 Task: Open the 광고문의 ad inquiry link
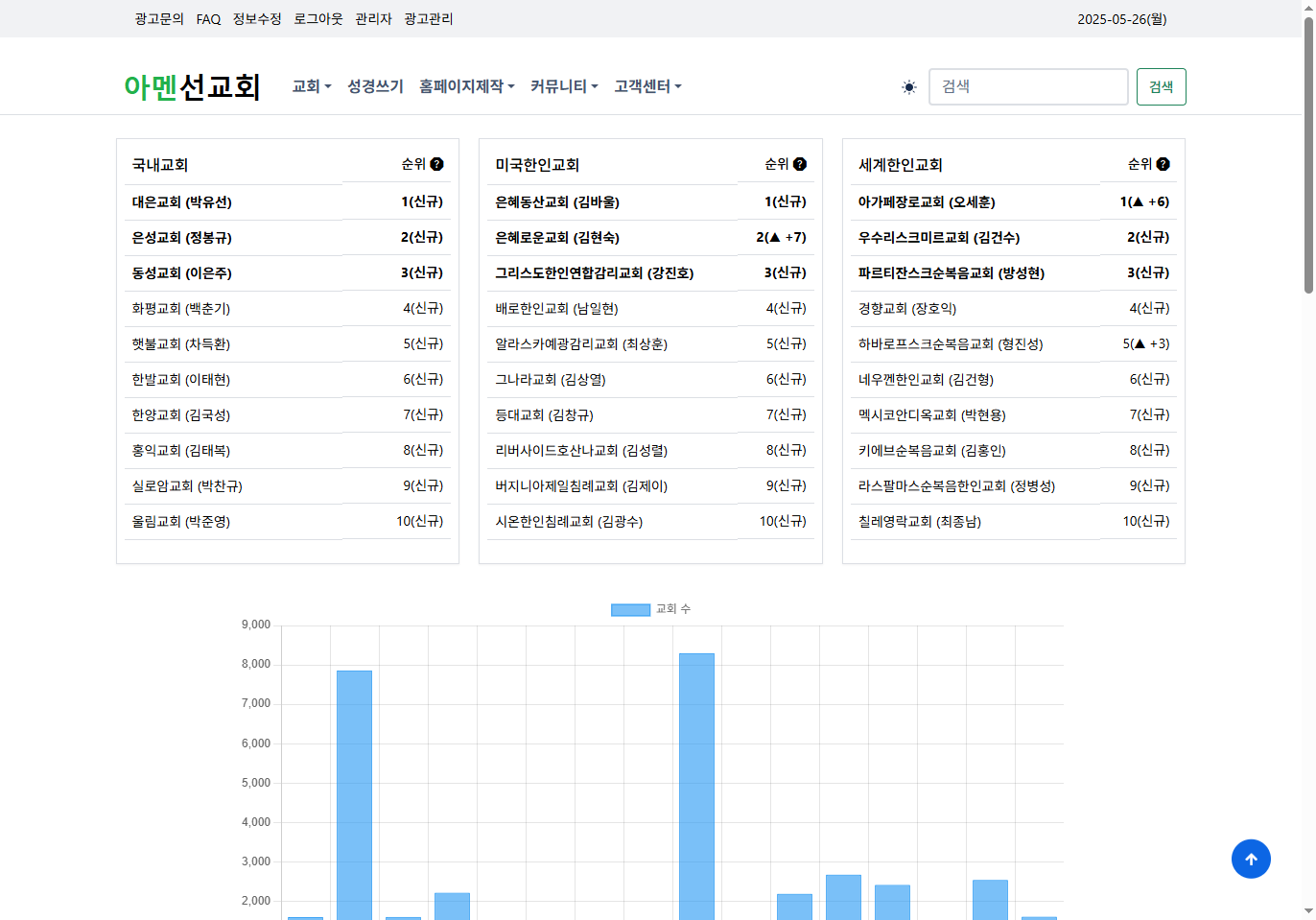pos(159,19)
